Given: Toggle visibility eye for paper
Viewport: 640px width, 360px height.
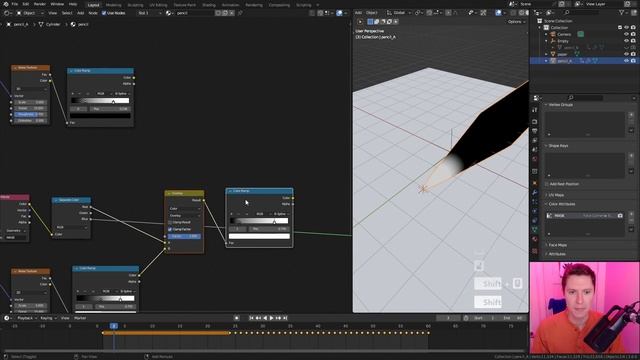Looking at the screenshot, I should 627,54.
